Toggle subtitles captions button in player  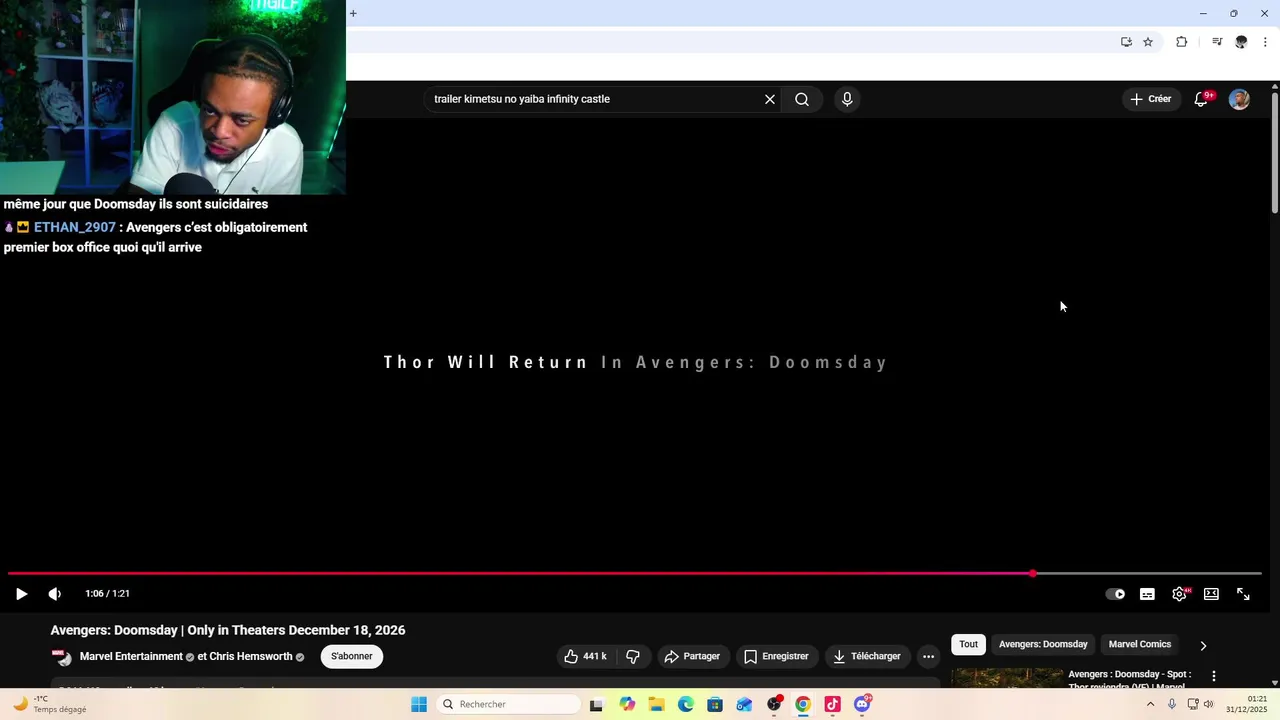pos(1147,594)
